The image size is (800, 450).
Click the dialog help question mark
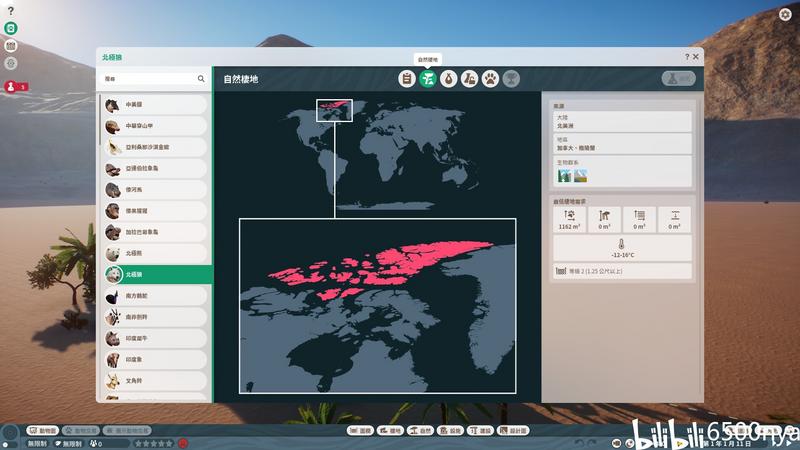click(x=687, y=57)
